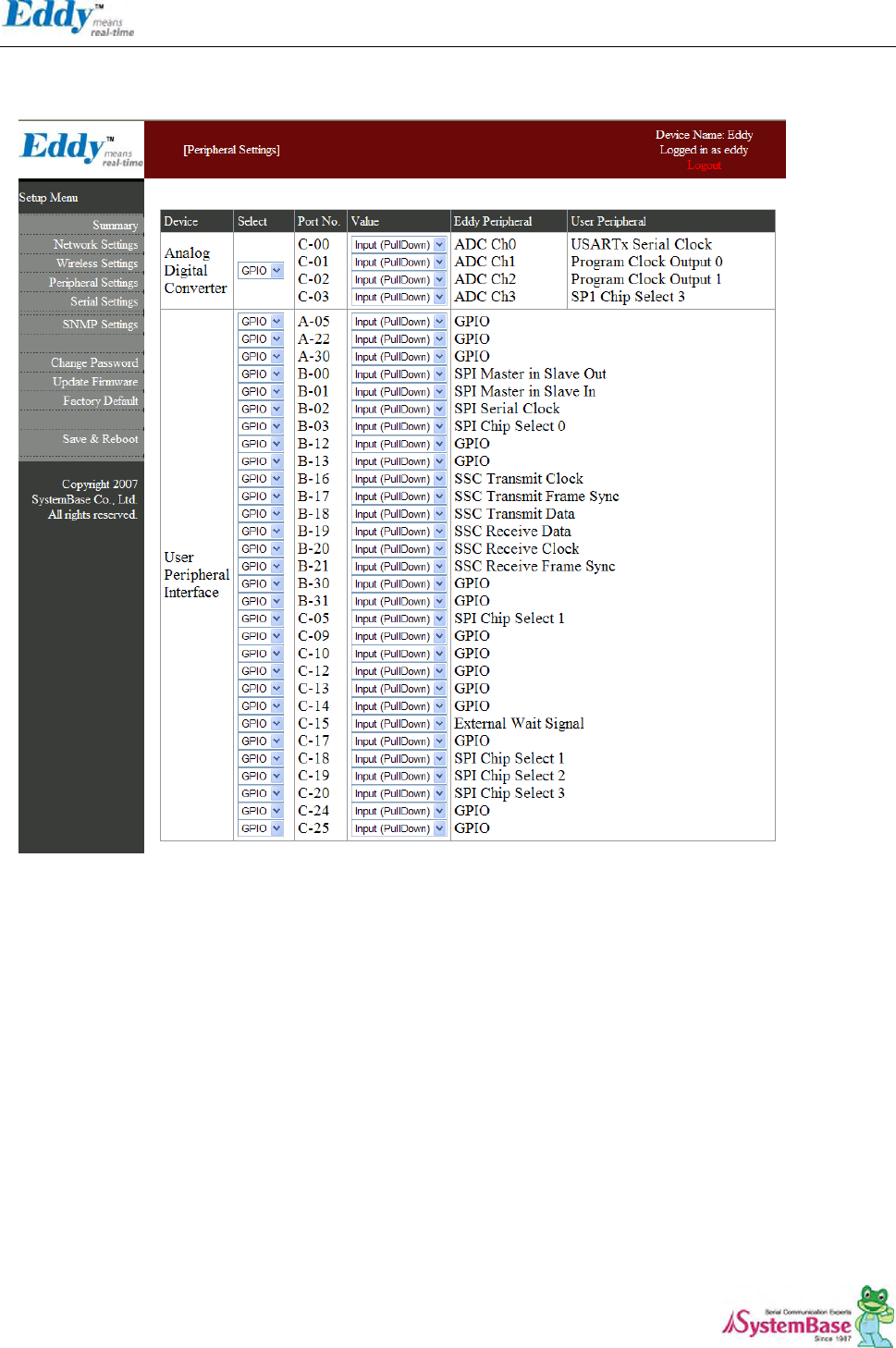Click 'External Wait Signal' peripheral text

[519, 724]
